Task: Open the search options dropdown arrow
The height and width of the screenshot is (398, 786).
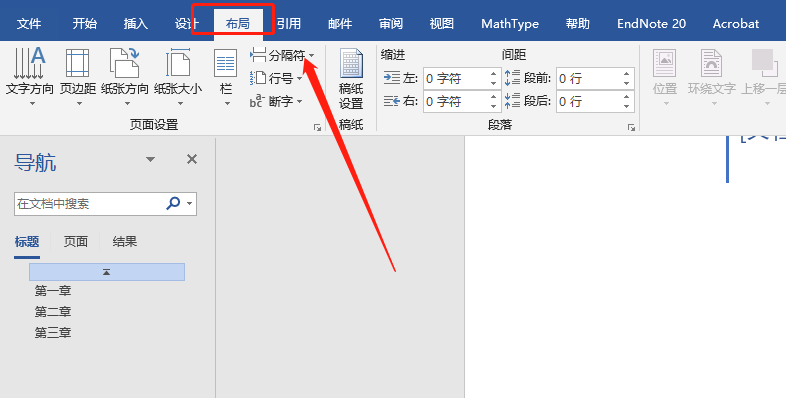Action: coord(189,204)
